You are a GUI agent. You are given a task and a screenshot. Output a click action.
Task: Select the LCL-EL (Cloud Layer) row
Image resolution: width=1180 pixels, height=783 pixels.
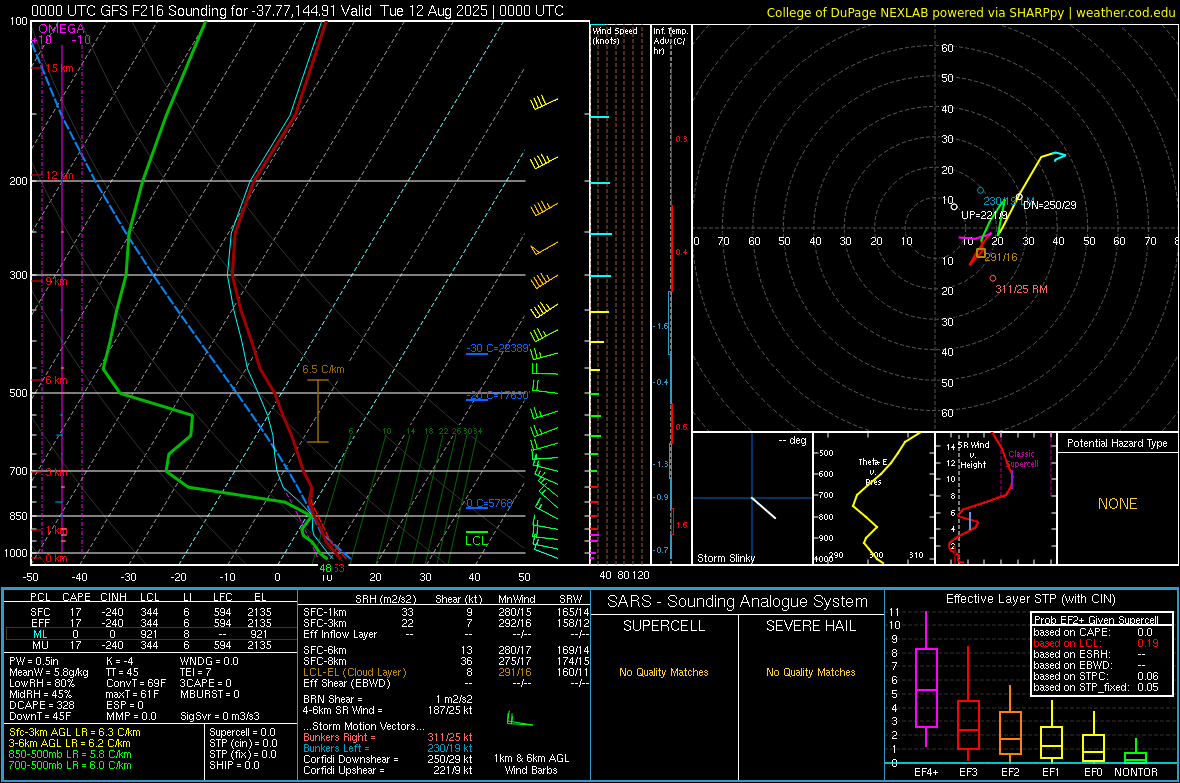[x=446, y=672]
